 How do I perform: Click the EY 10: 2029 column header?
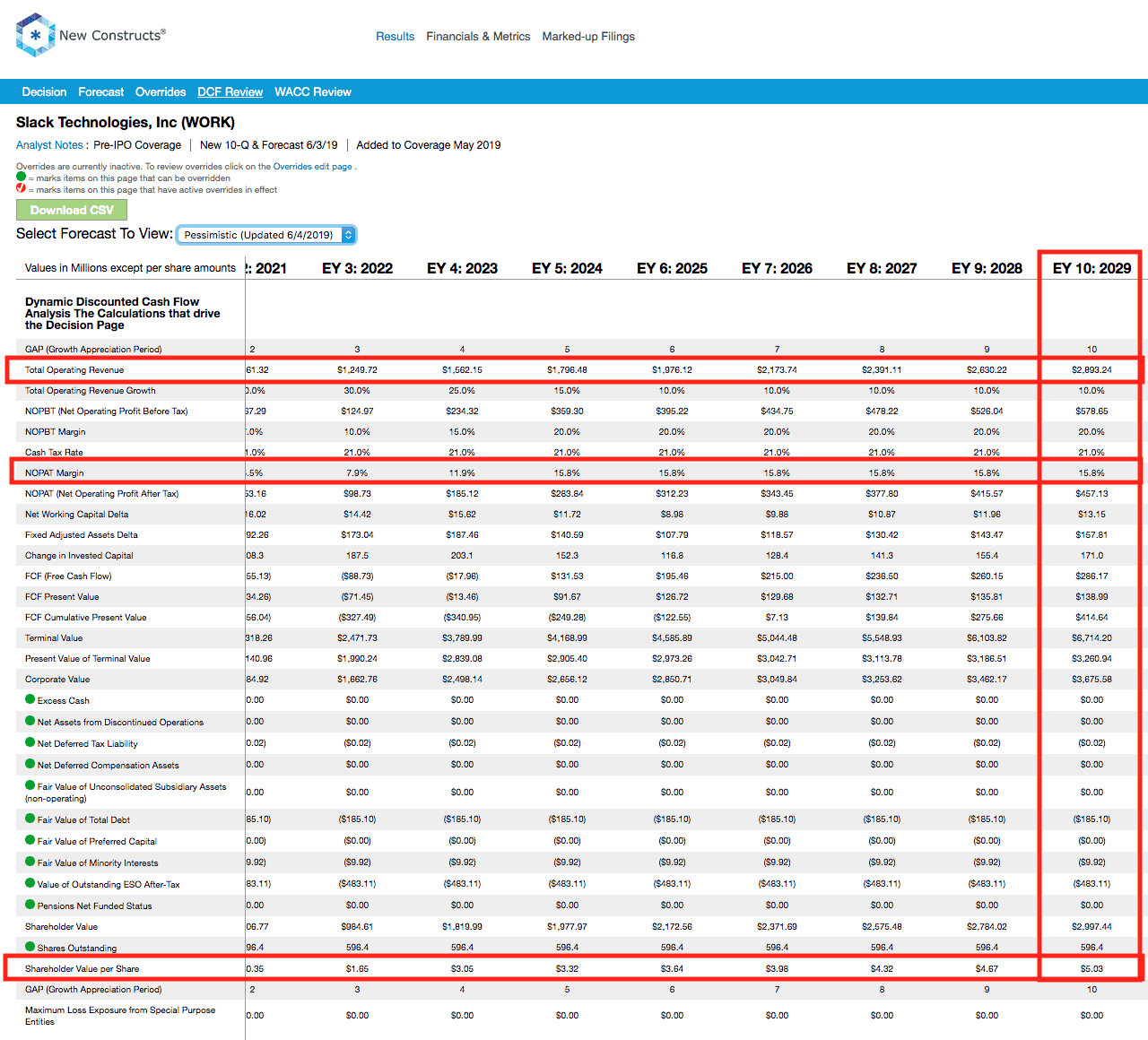1091,268
